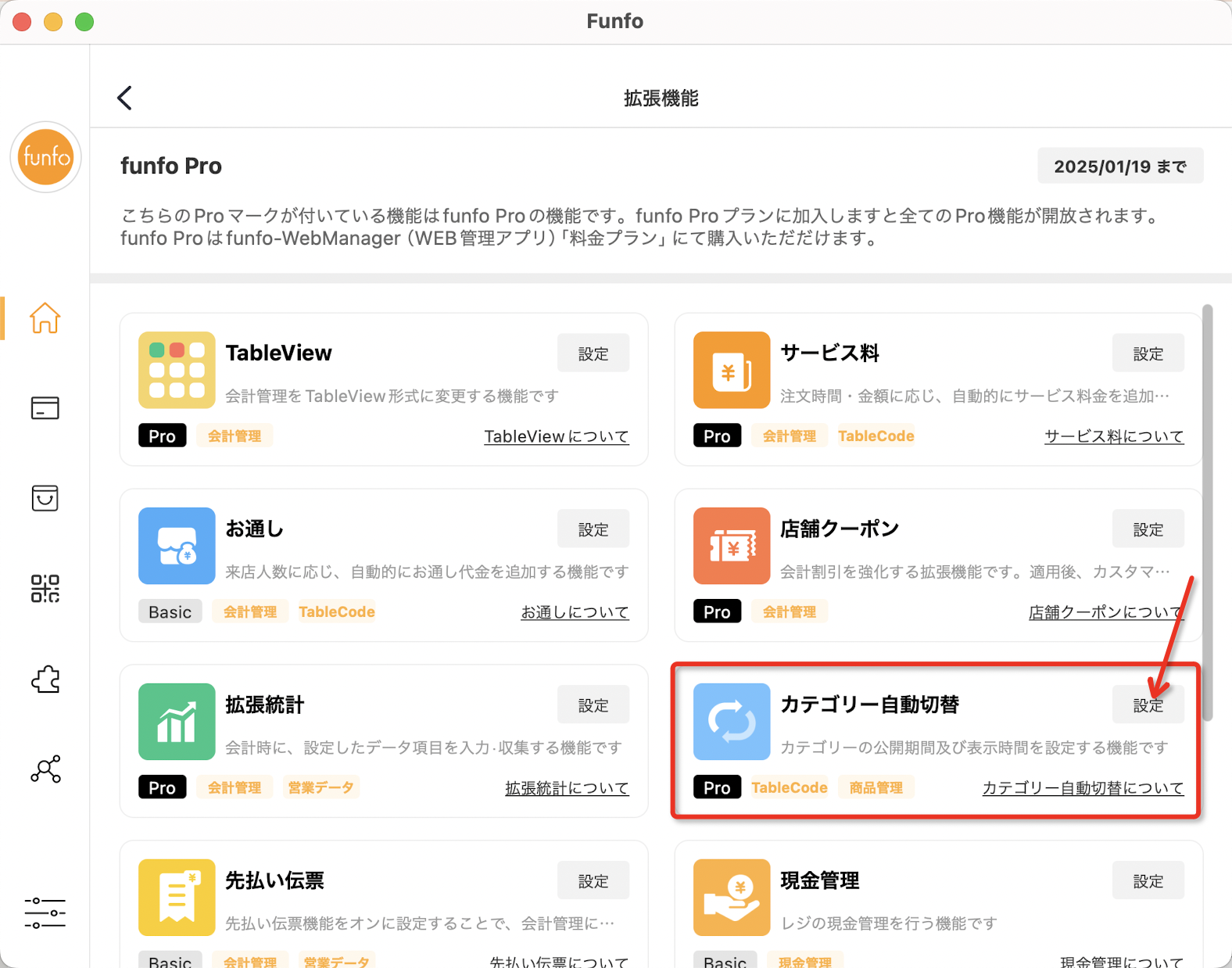
Task: Open 設定 for サービス料
Action: pos(1148,353)
